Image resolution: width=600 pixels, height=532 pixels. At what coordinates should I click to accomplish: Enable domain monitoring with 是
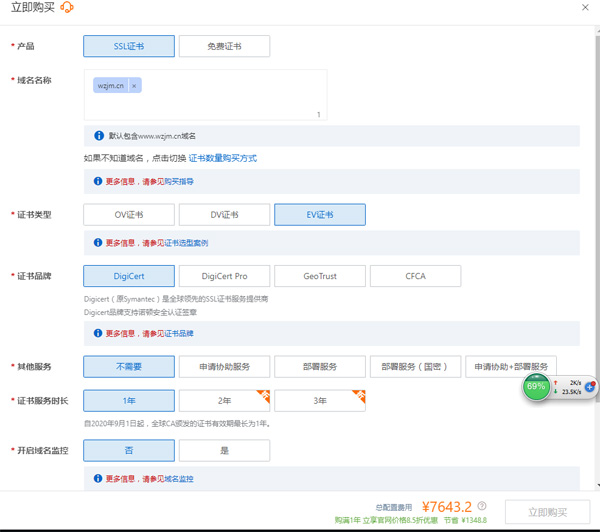(x=224, y=451)
